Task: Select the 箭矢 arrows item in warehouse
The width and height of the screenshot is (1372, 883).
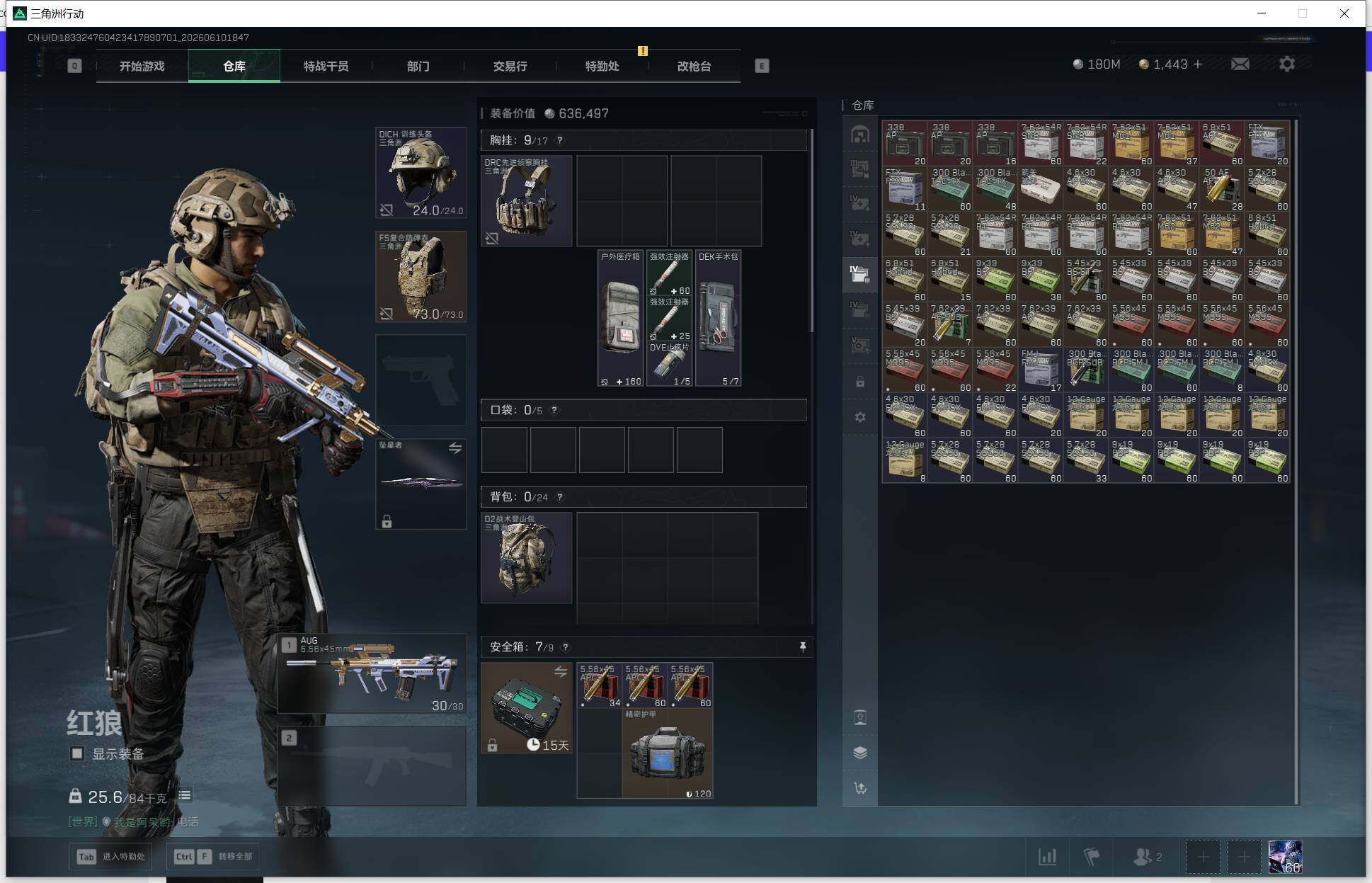Action: tap(1041, 188)
